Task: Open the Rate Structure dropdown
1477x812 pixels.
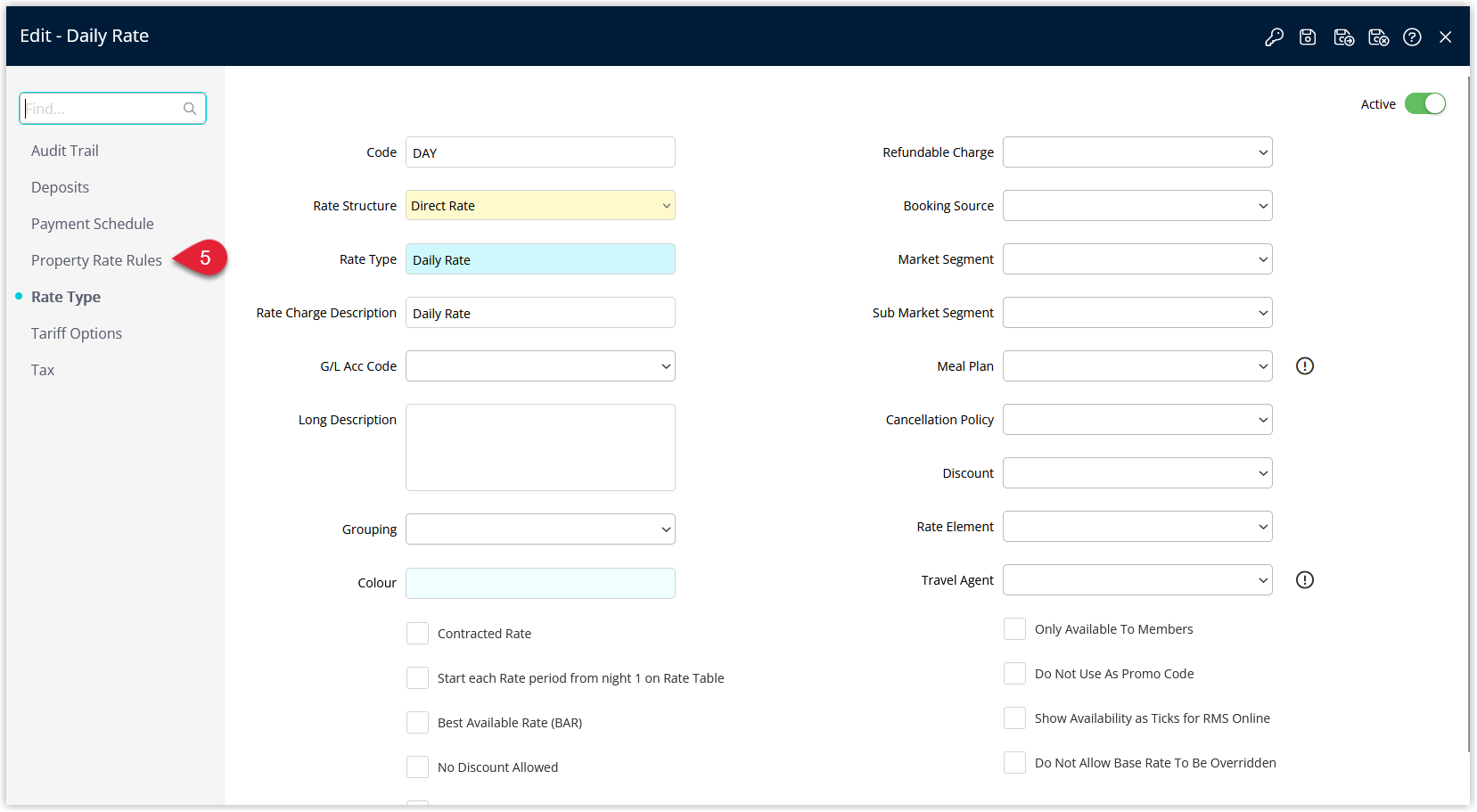Action: pyautogui.click(x=540, y=206)
